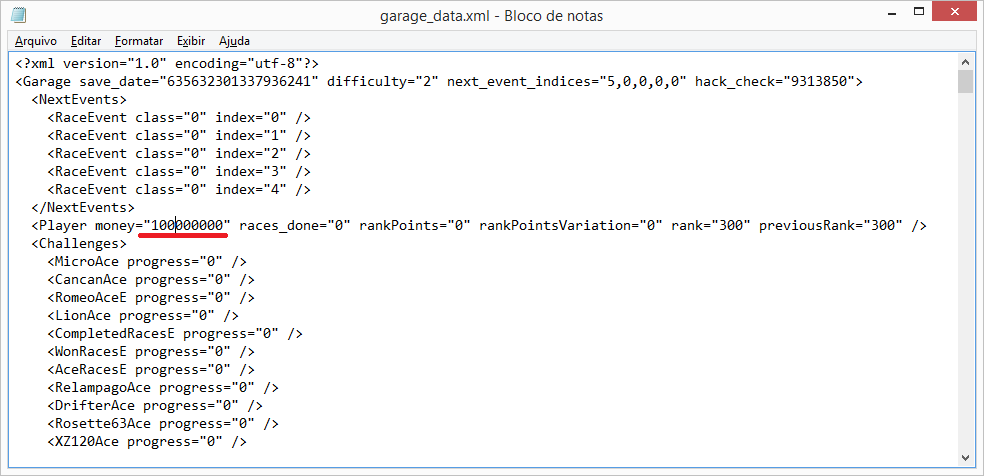Place cursor in the hack_check value 9313850
The image size is (984, 476).
[823, 82]
